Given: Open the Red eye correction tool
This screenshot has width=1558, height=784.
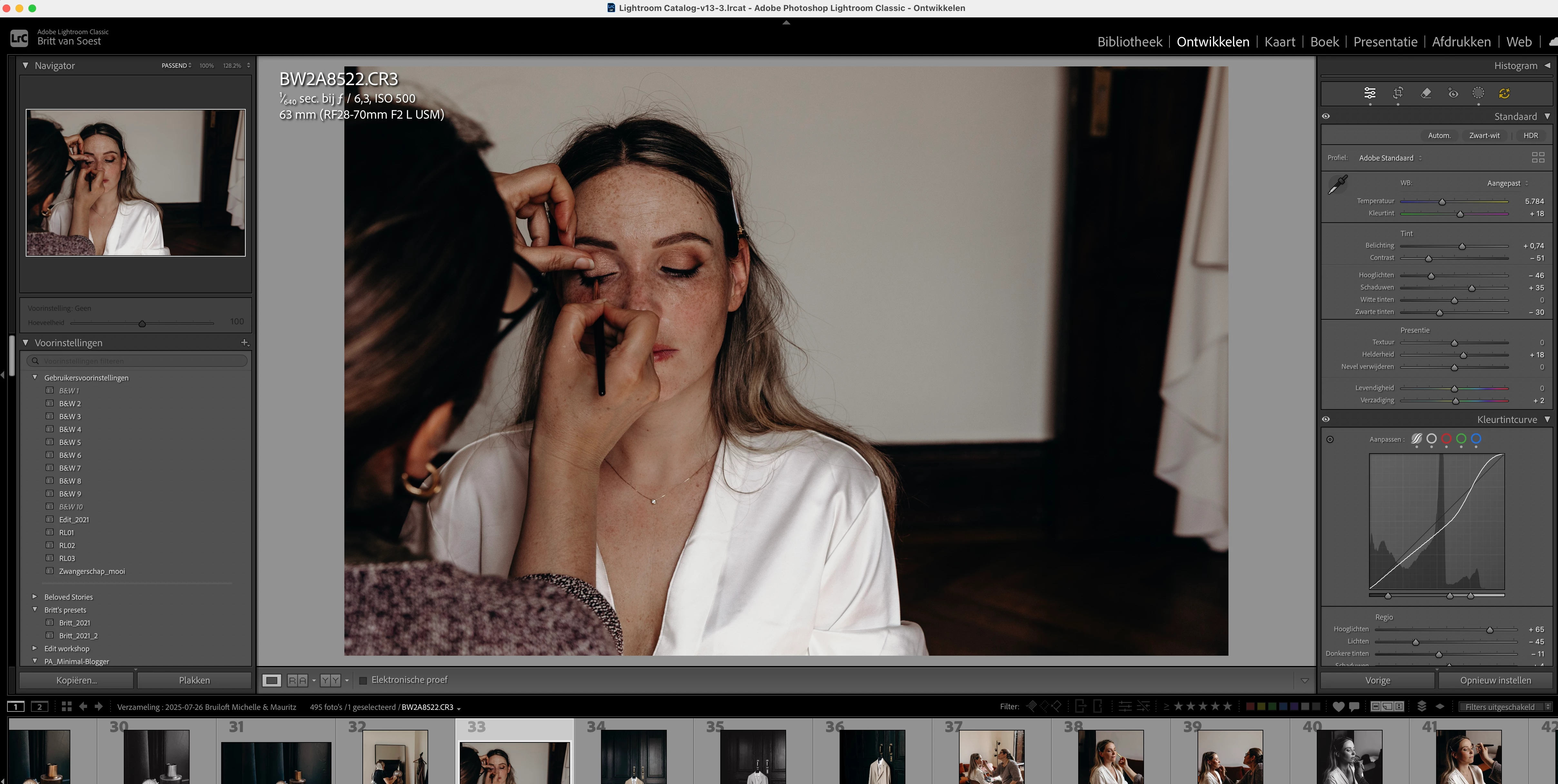Looking at the screenshot, I should (x=1453, y=93).
